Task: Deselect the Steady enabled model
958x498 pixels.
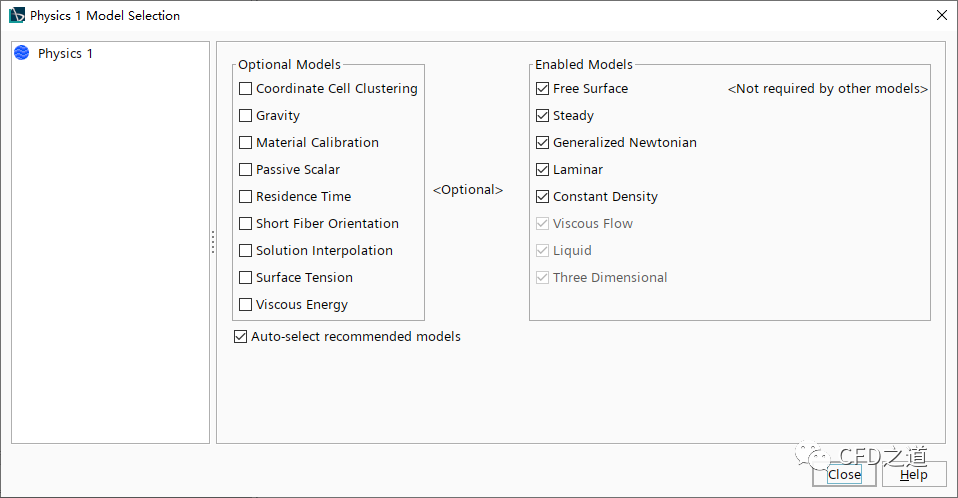Action: coord(543,116)
